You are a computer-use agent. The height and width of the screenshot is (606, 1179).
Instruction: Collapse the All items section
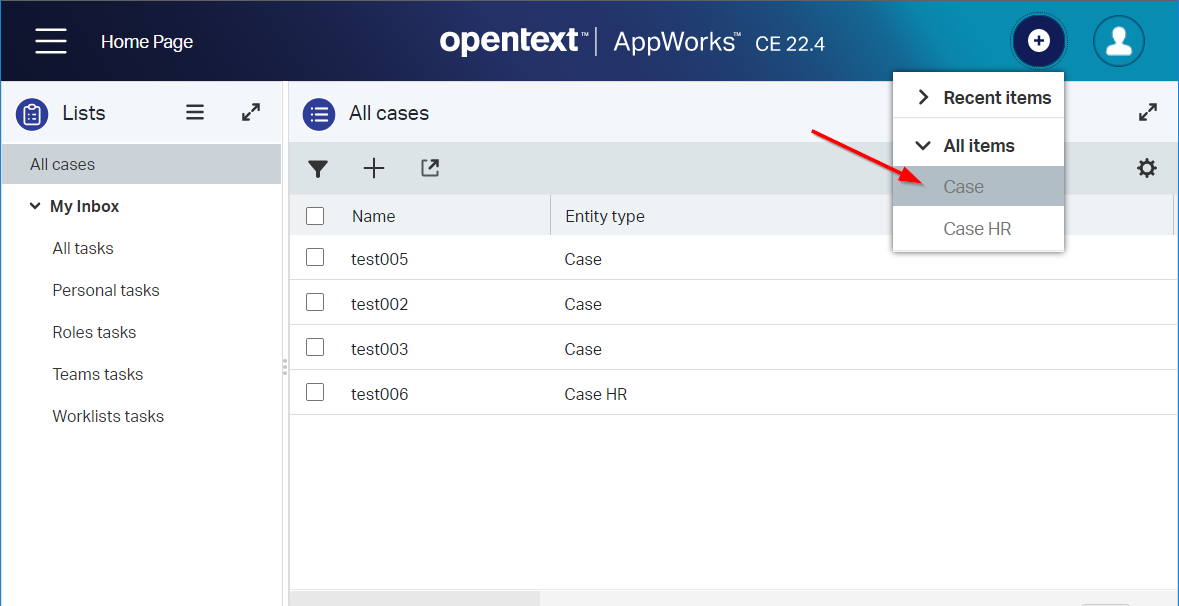(x=924, y=145)
